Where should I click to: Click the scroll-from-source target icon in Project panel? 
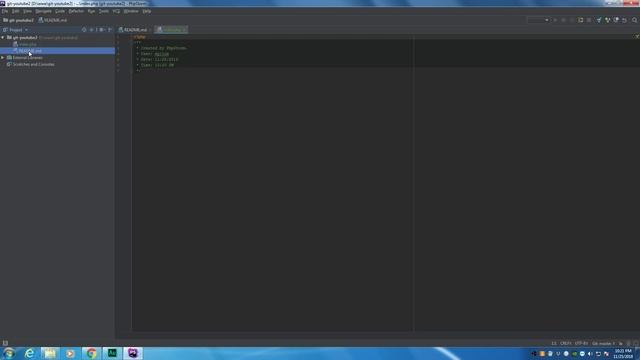pos(84,30)
